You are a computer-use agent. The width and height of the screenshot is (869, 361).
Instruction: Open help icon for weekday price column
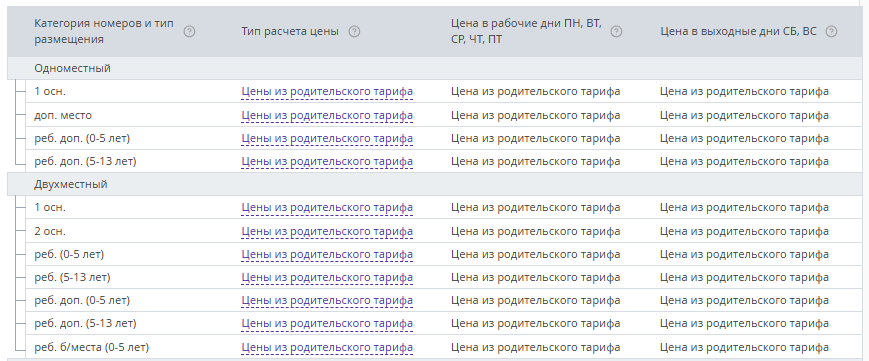616,32
